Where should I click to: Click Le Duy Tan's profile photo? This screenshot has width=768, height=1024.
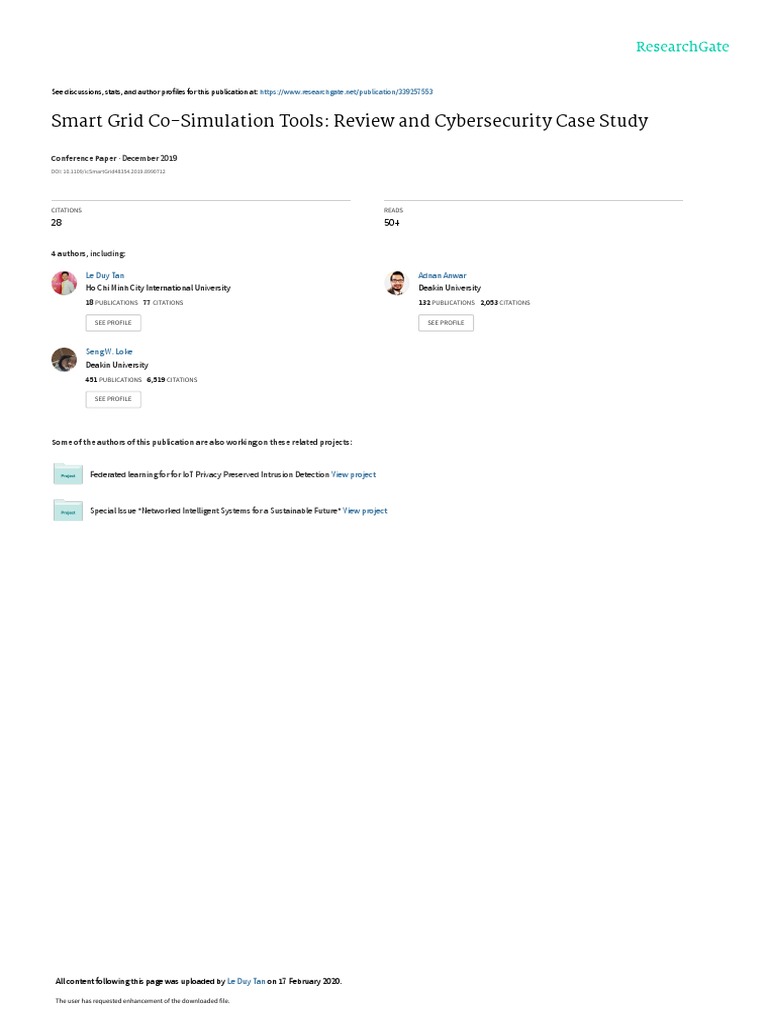click(64, 283)
